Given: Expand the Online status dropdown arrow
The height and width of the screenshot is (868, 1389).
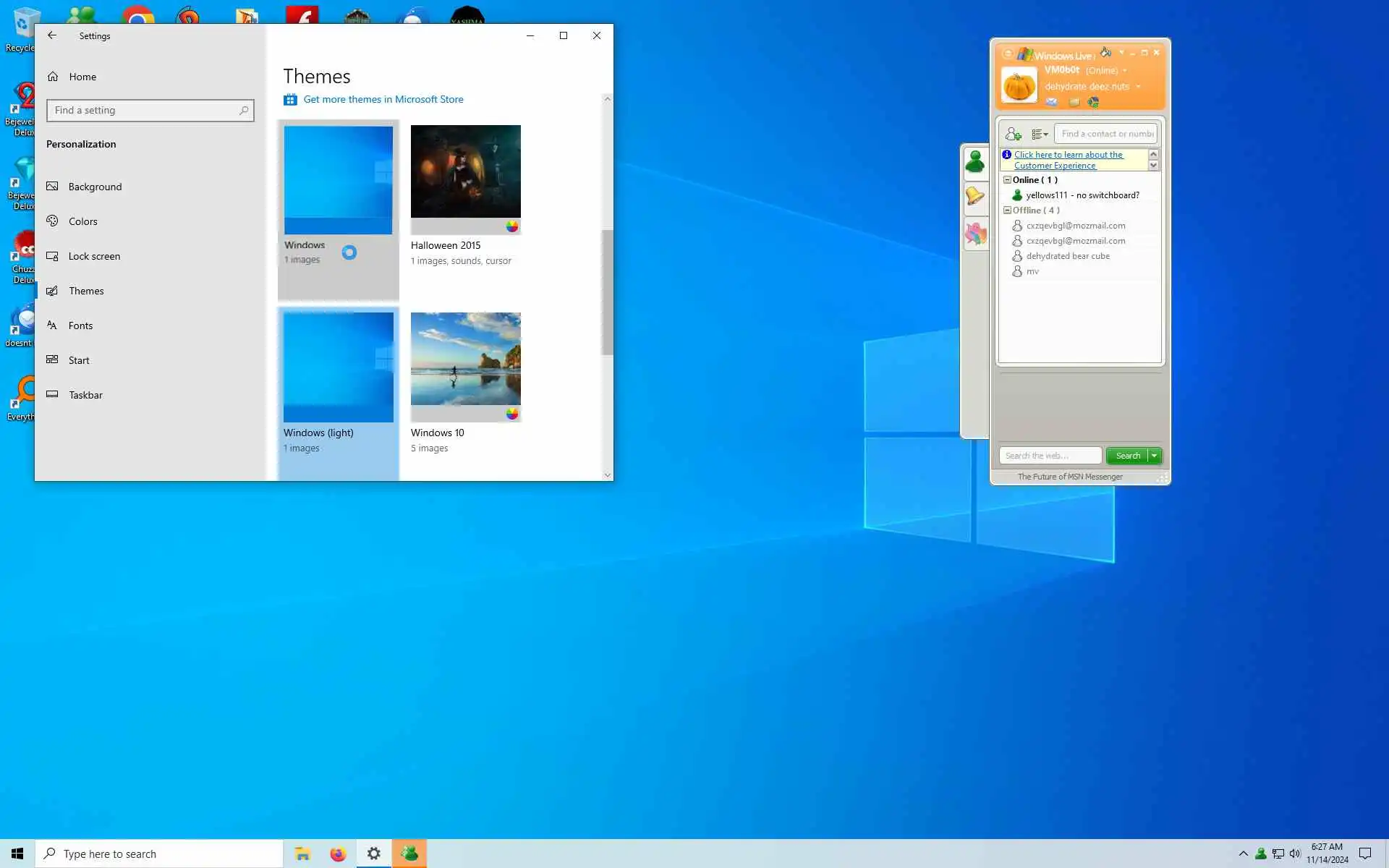Looking at the screenshot, I should click(1125, 71).
